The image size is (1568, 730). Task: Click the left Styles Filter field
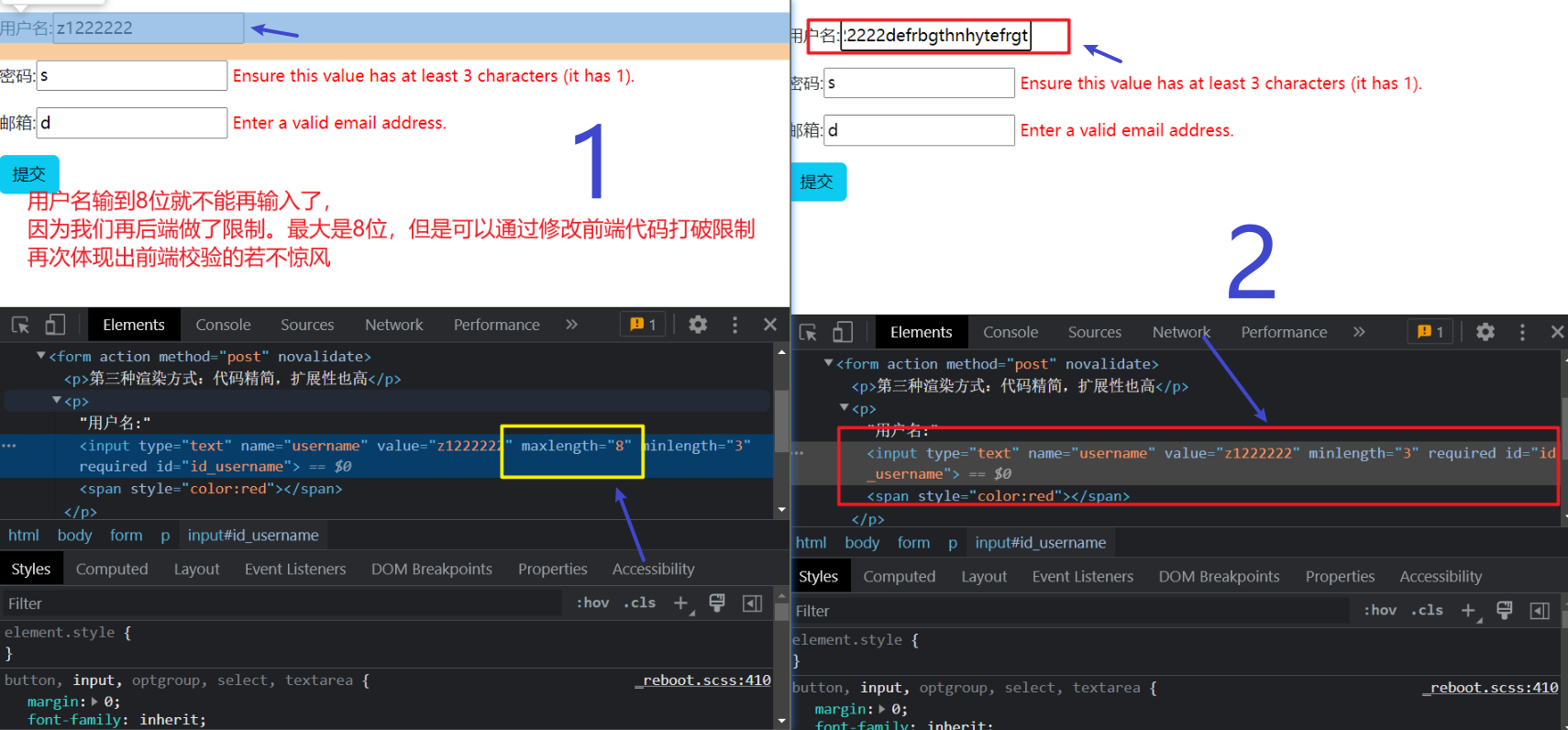click(282, 603)
